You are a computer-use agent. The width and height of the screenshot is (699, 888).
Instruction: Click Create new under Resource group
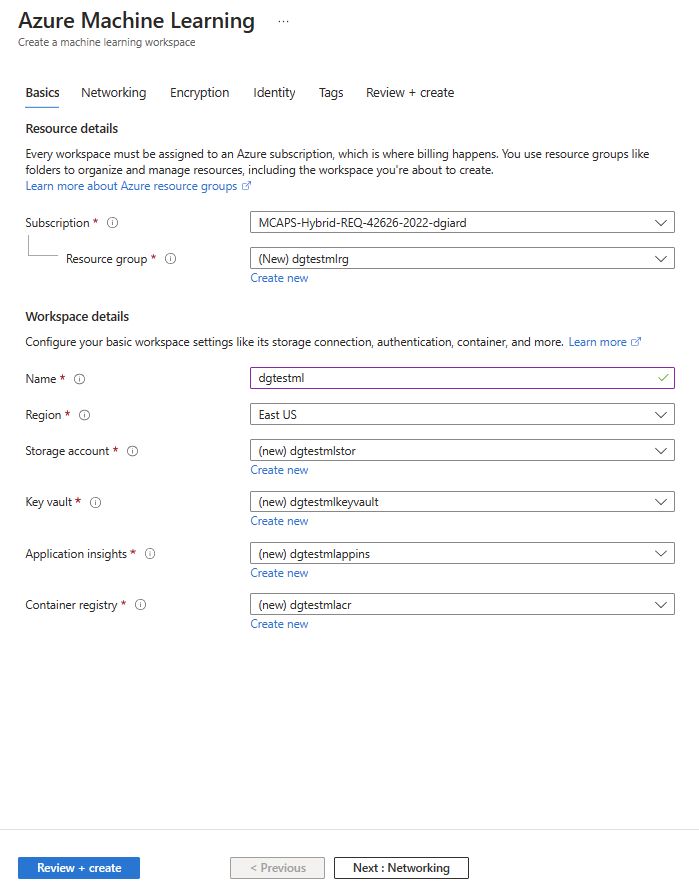point(279,278)
